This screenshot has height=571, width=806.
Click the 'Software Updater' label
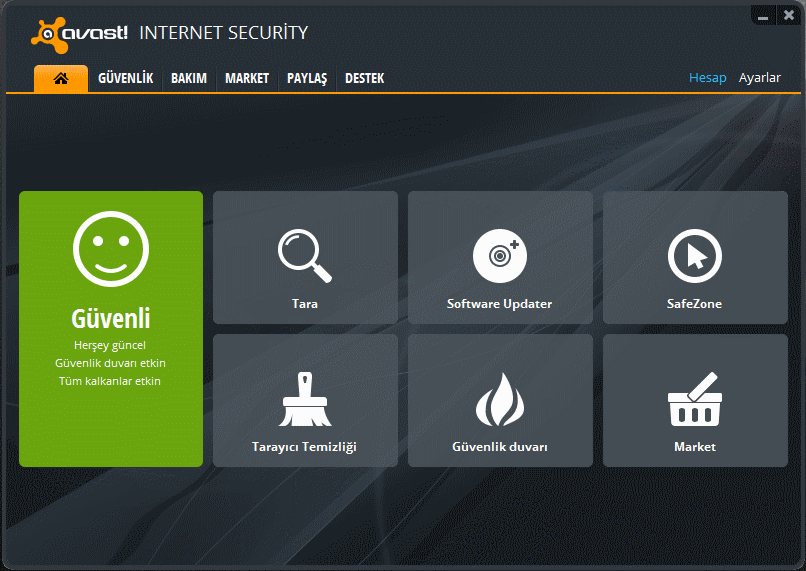tap(499, 304)
